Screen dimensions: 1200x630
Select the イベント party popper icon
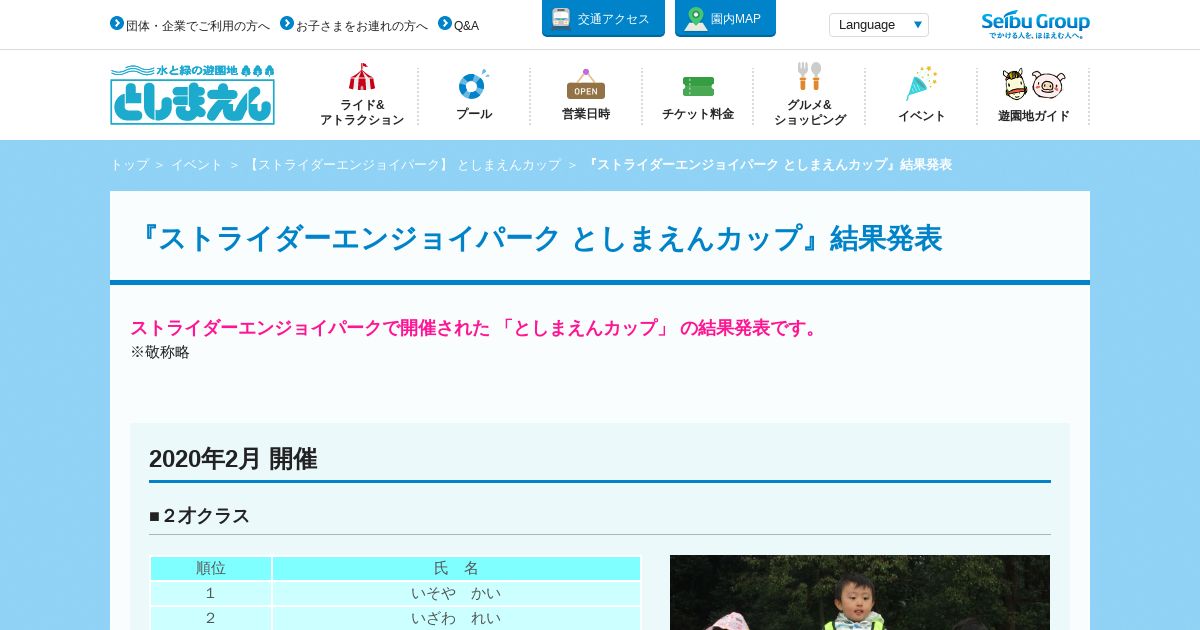coord(921,84)
